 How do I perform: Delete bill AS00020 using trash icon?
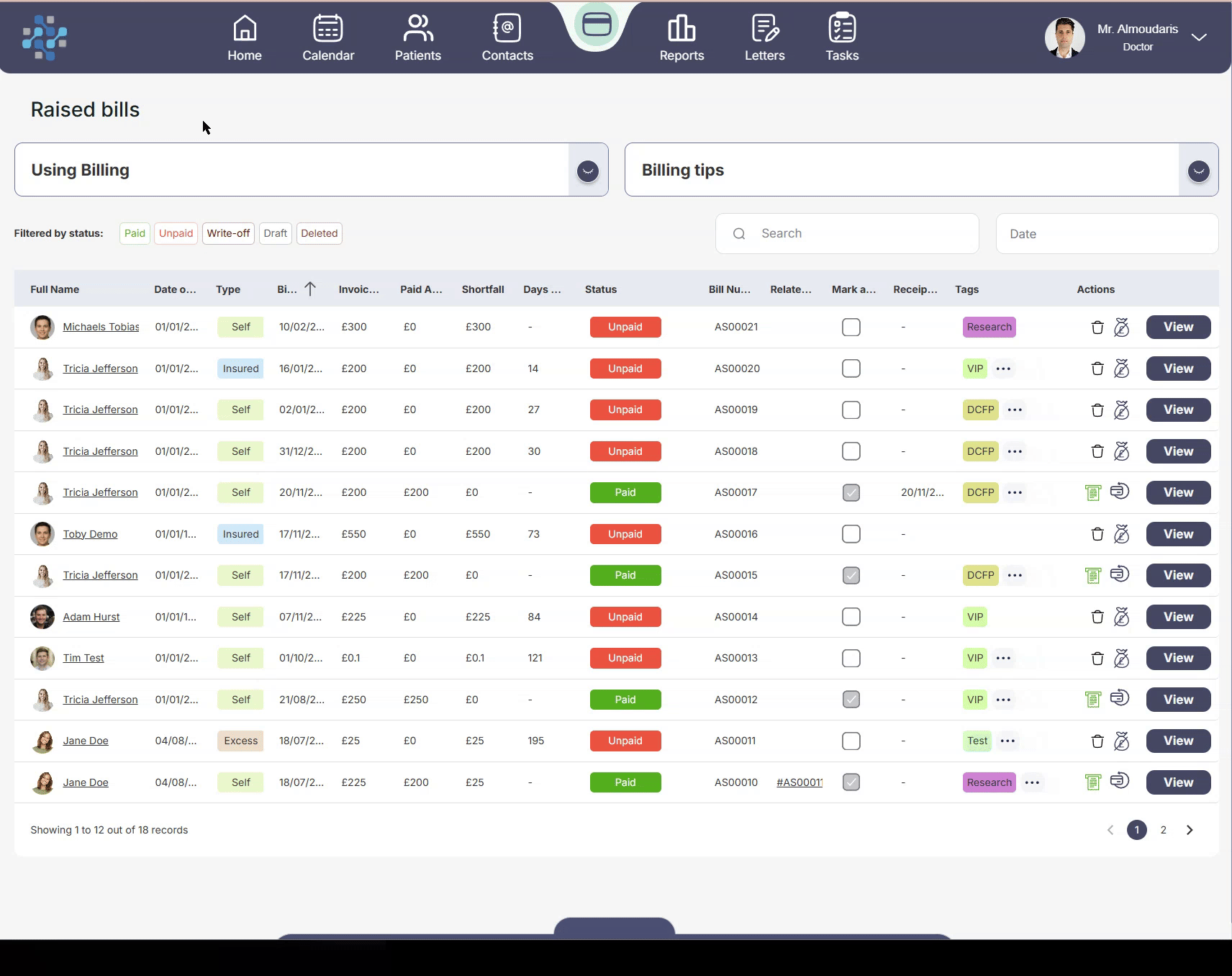[1097, 369]
